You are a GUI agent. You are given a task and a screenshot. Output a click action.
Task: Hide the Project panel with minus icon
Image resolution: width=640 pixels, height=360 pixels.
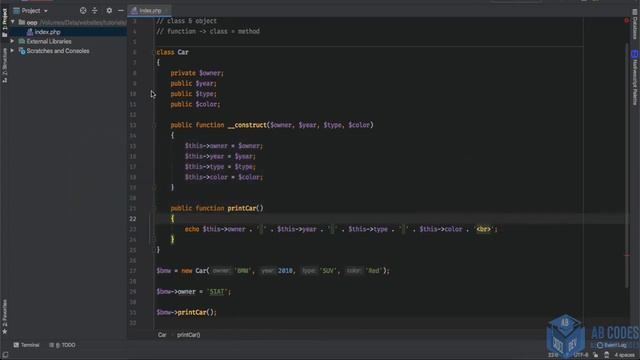pos(121,11)
